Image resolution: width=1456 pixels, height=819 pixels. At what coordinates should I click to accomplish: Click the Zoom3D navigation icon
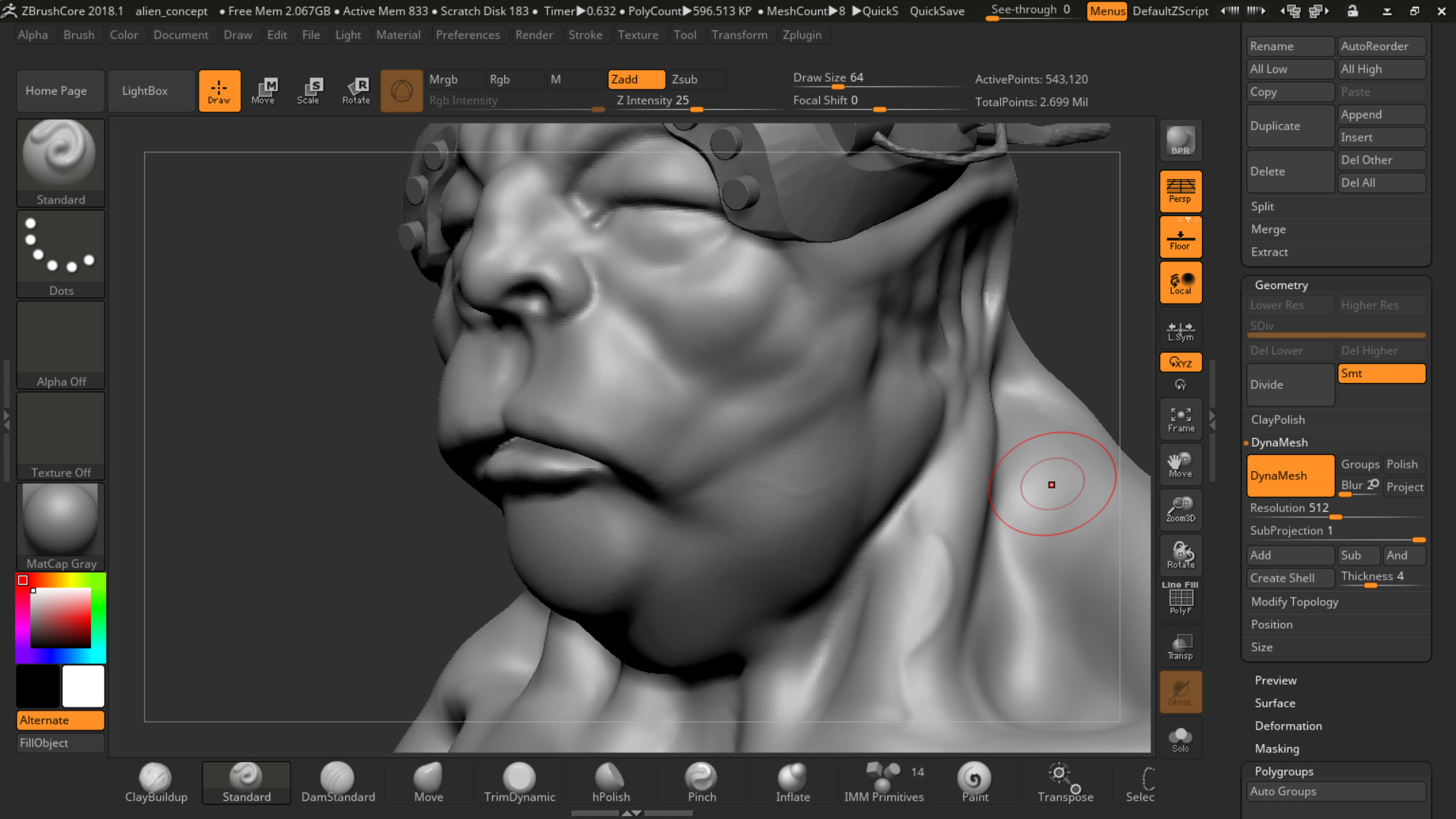click(1181, 510)
